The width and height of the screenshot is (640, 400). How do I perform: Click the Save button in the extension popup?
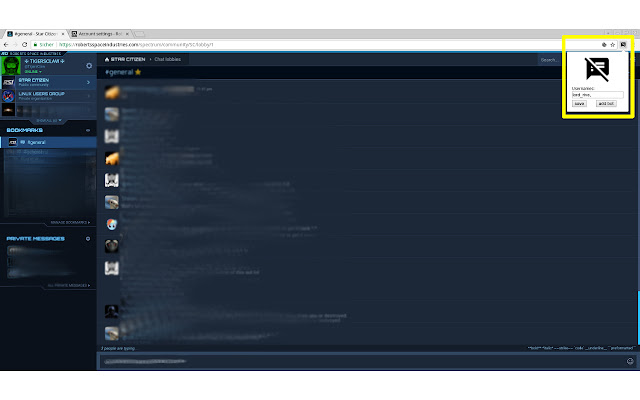pyautogui.click(x=579, y=104)
